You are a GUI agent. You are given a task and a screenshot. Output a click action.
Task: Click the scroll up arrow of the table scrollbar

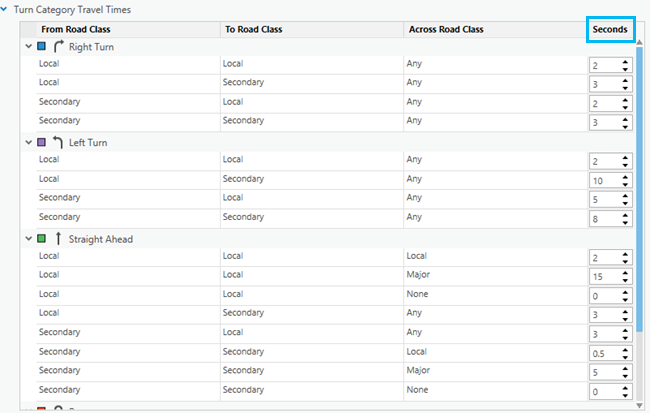[x=640, y=44]
